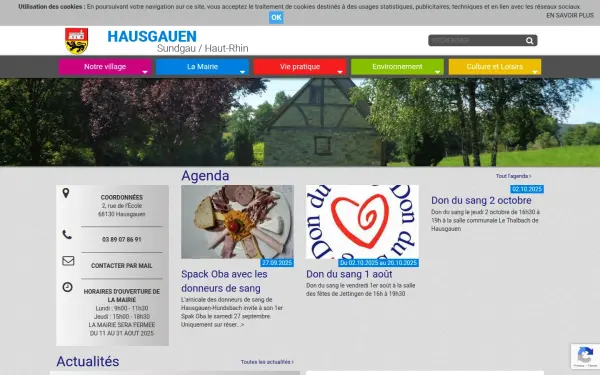Click the Lundi : 9h00 - 11h30 line

click(x=122, y=308)
